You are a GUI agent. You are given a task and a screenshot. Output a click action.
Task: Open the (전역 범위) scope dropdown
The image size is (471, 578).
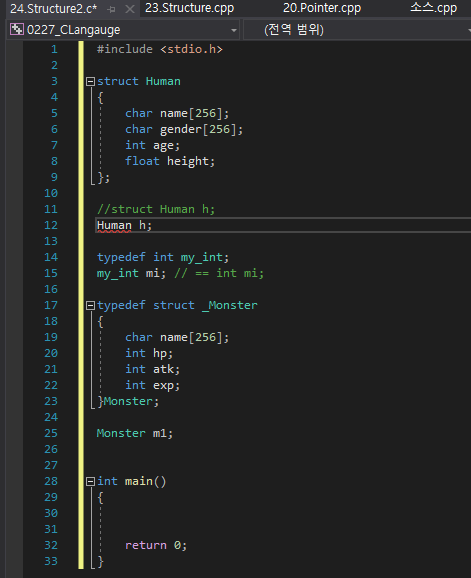(x=357, y=30)
